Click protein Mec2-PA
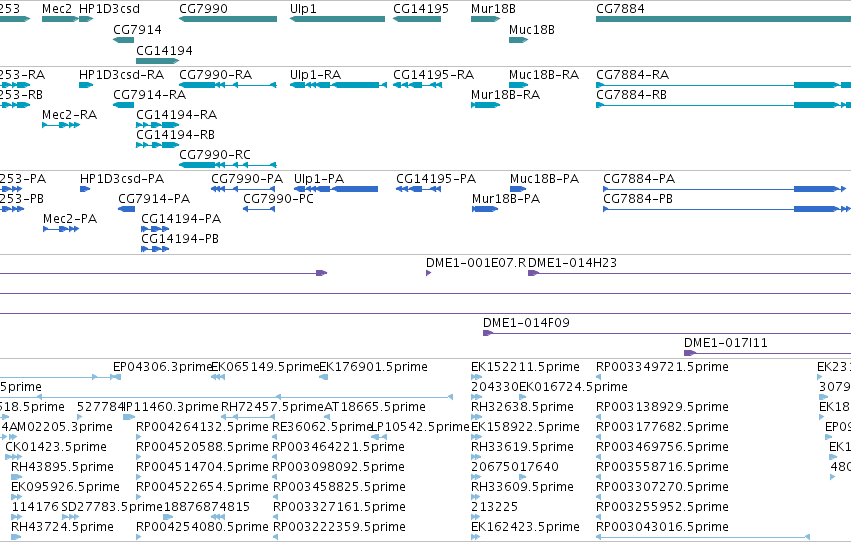This screenshot has height=542, width=851. click(69, 219)
